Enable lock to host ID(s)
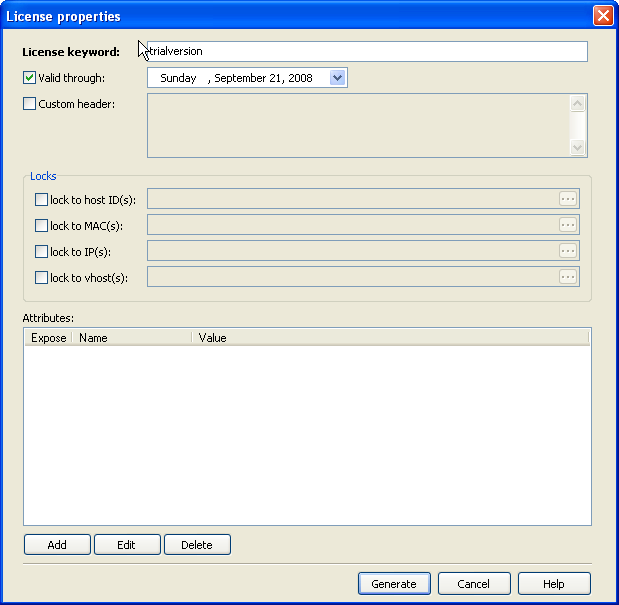619x605 pixels. [41, 200]
